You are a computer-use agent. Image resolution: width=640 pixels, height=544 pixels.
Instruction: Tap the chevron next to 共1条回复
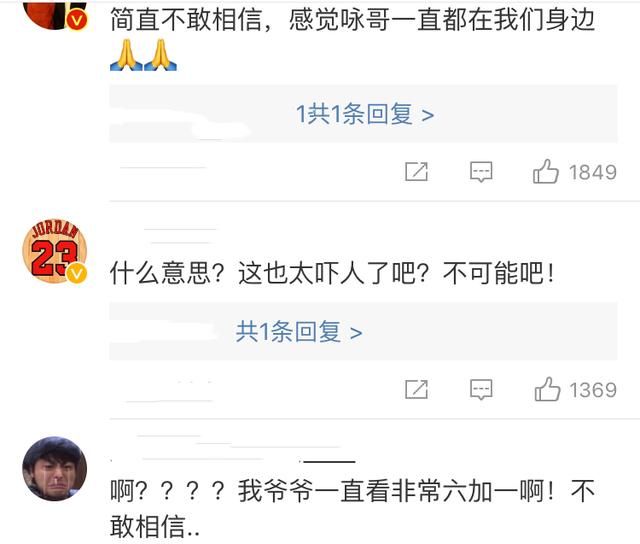tap(356, 333)
